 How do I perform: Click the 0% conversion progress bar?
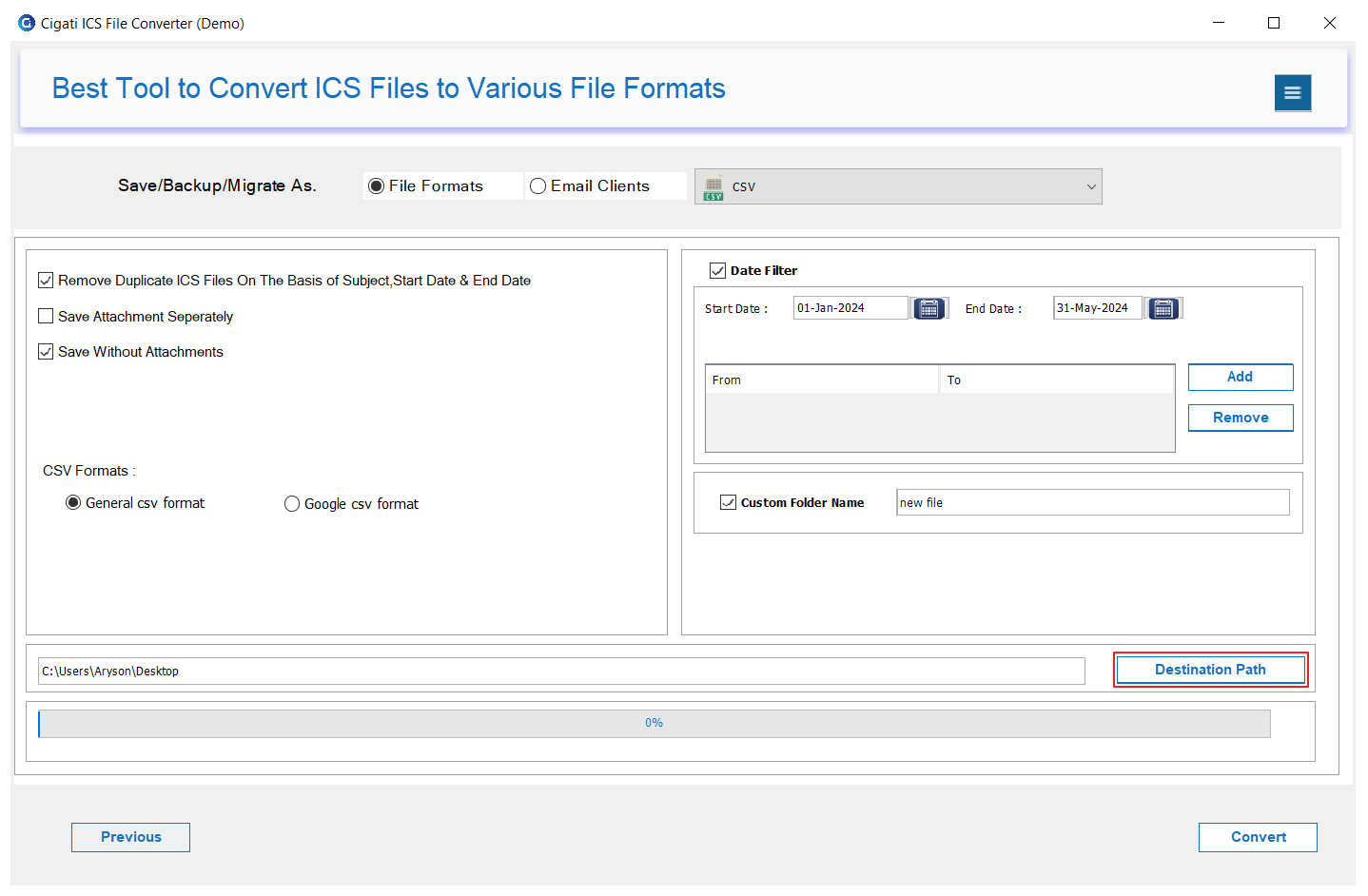[655, 724]
